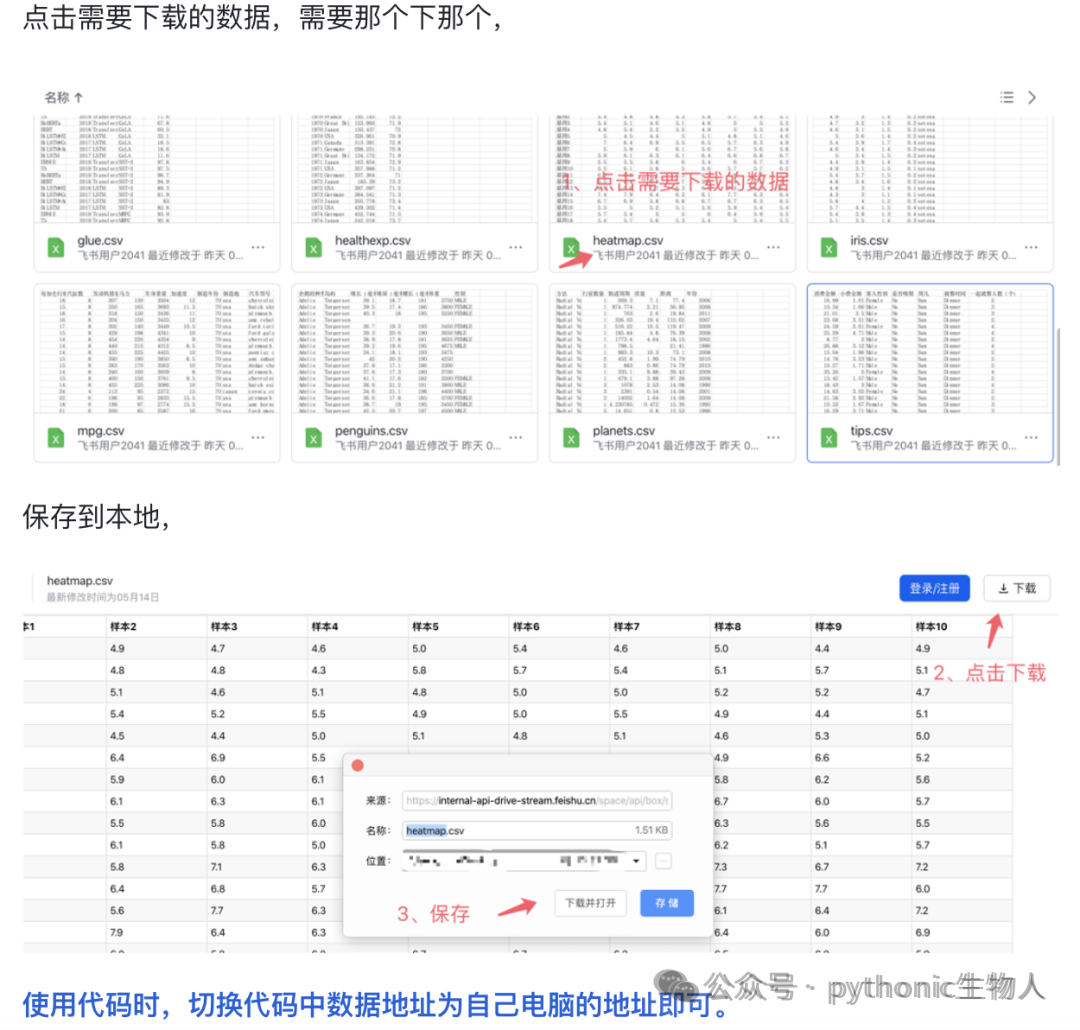Viewport: 1080px width, 1030px height.
Task: Open the mpg.csv preview thumbnail
Action: pos(157,349)
